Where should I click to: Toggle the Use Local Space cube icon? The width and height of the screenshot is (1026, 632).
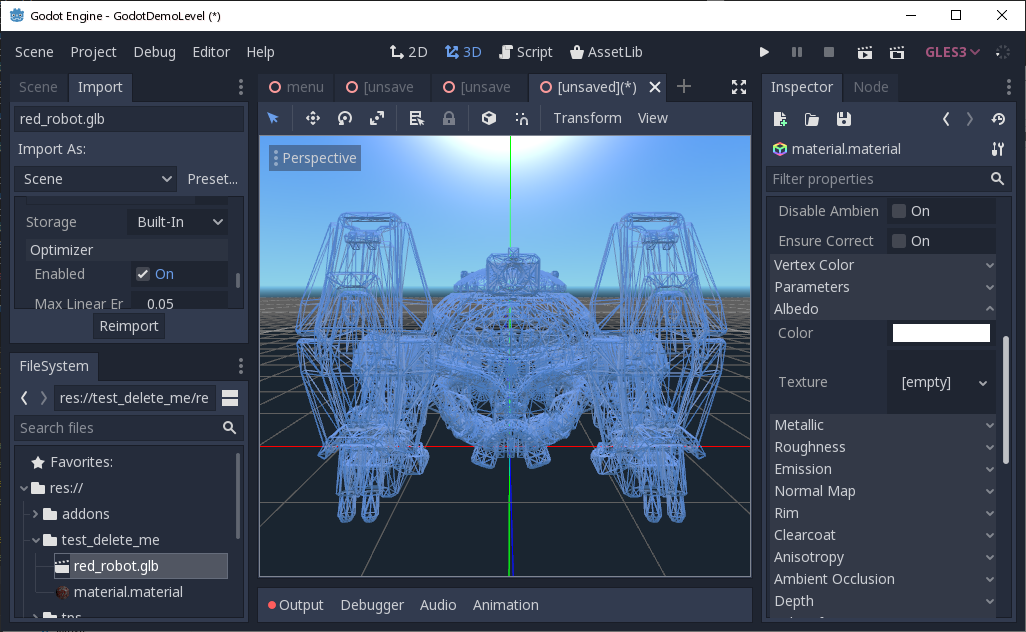pos(489,118)
